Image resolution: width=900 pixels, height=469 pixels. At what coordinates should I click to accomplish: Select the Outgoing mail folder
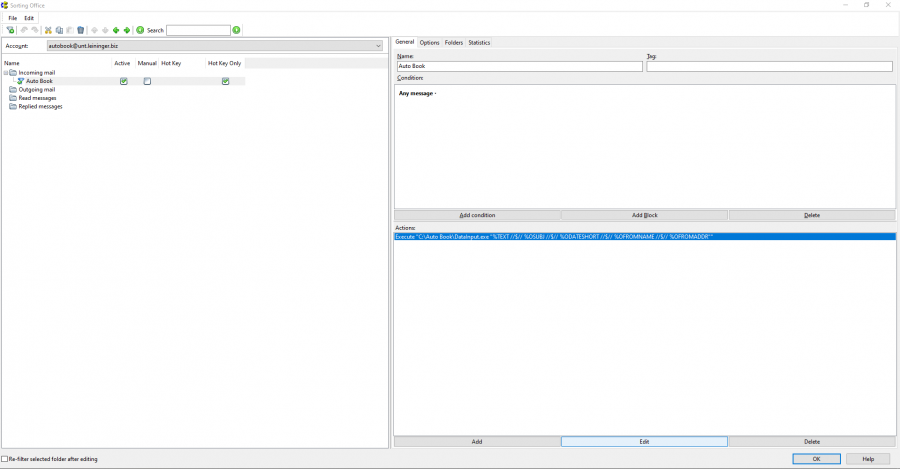pyautogui.click(x=36, y=89)
